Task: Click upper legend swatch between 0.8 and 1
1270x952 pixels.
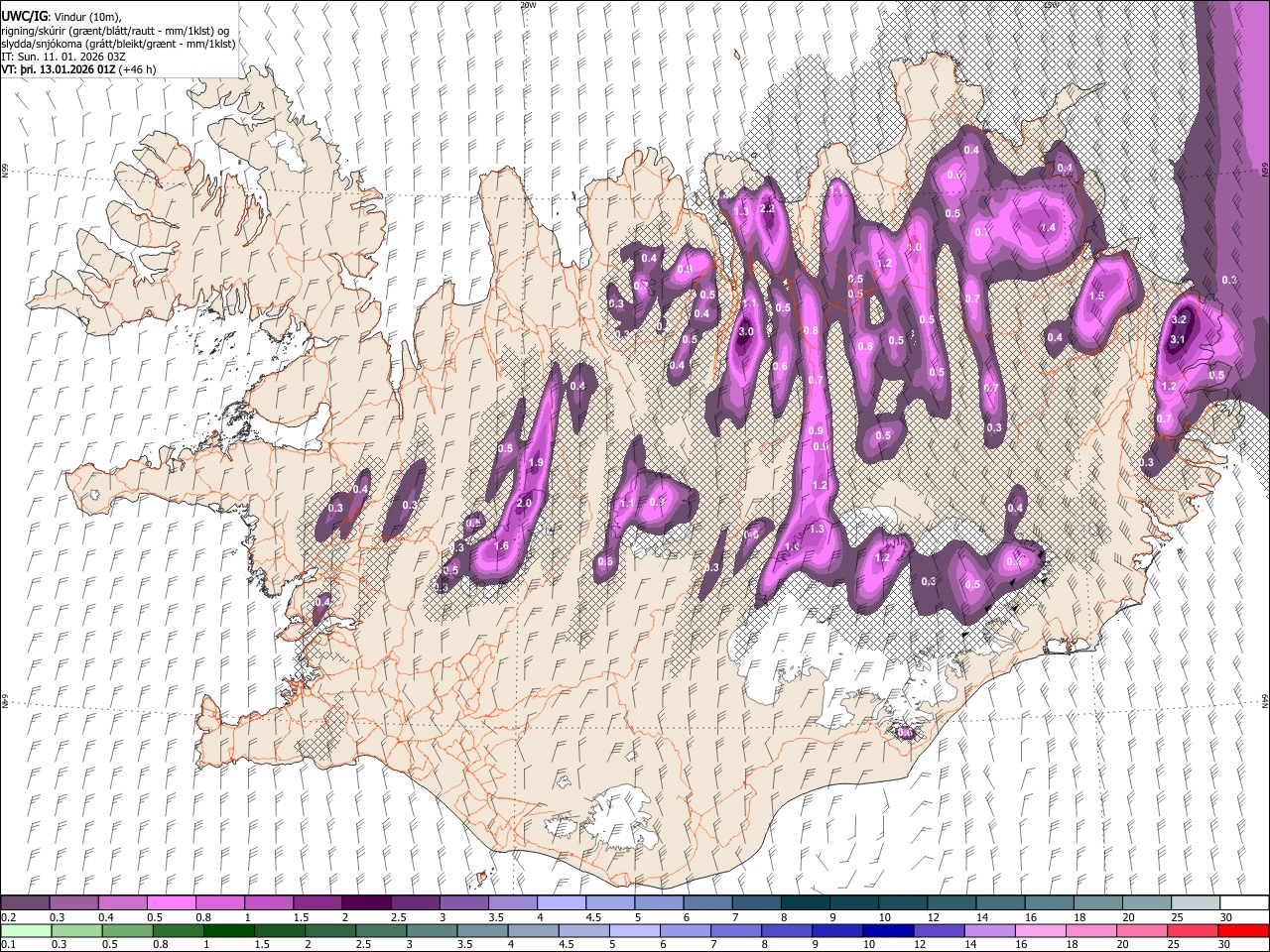Action: click(219, 903)
